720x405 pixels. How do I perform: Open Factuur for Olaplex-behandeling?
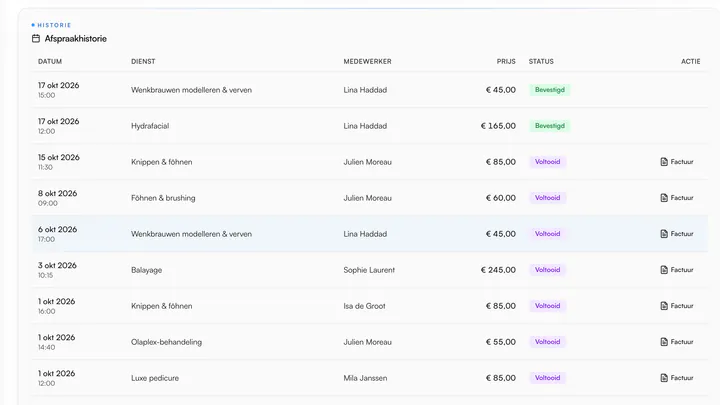click(677, 342)
